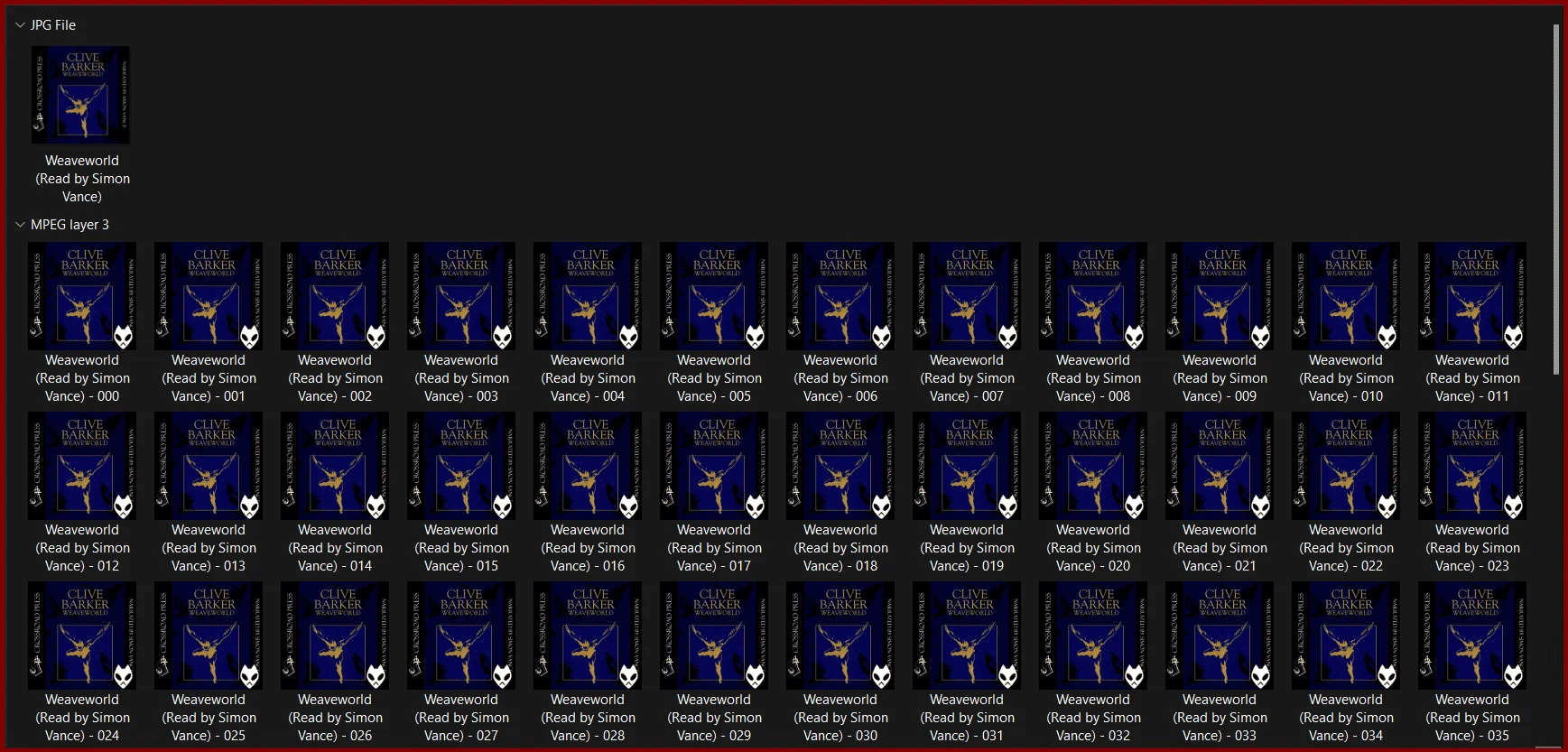This screenshot has width=1568, height=752.
Task: Click file name 'Weaveworld (Read by Simon Vance) - 033'
Action: (1220, 718)
